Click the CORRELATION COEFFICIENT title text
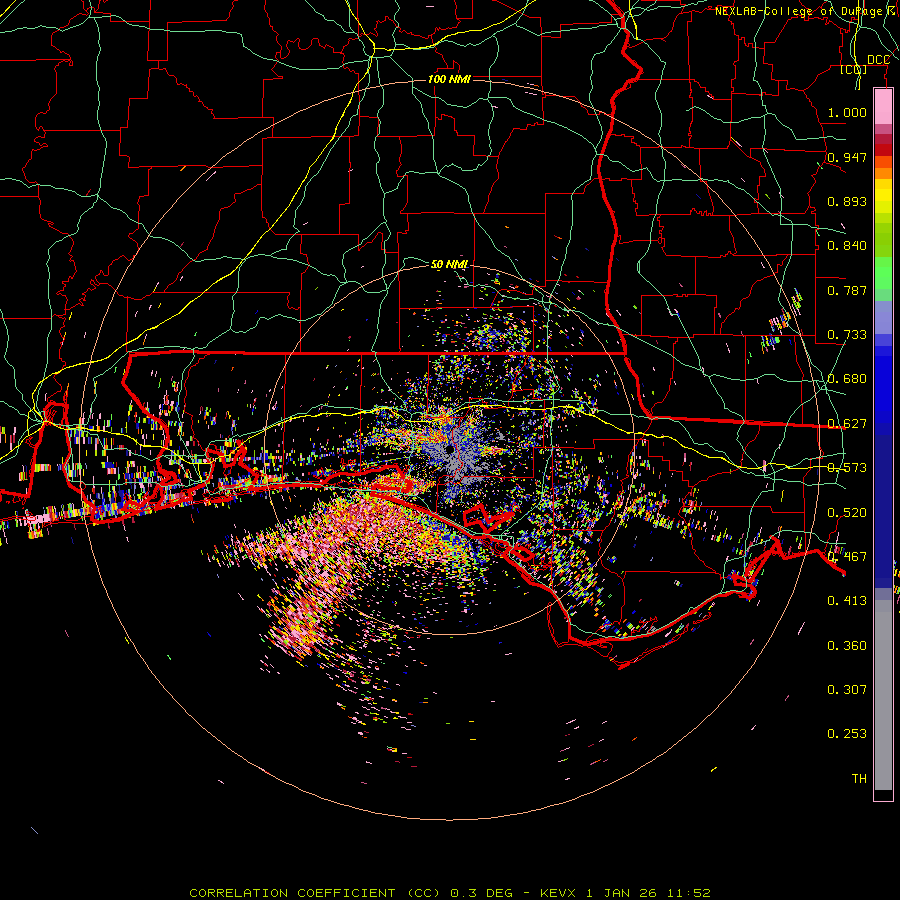 point(292,893)
